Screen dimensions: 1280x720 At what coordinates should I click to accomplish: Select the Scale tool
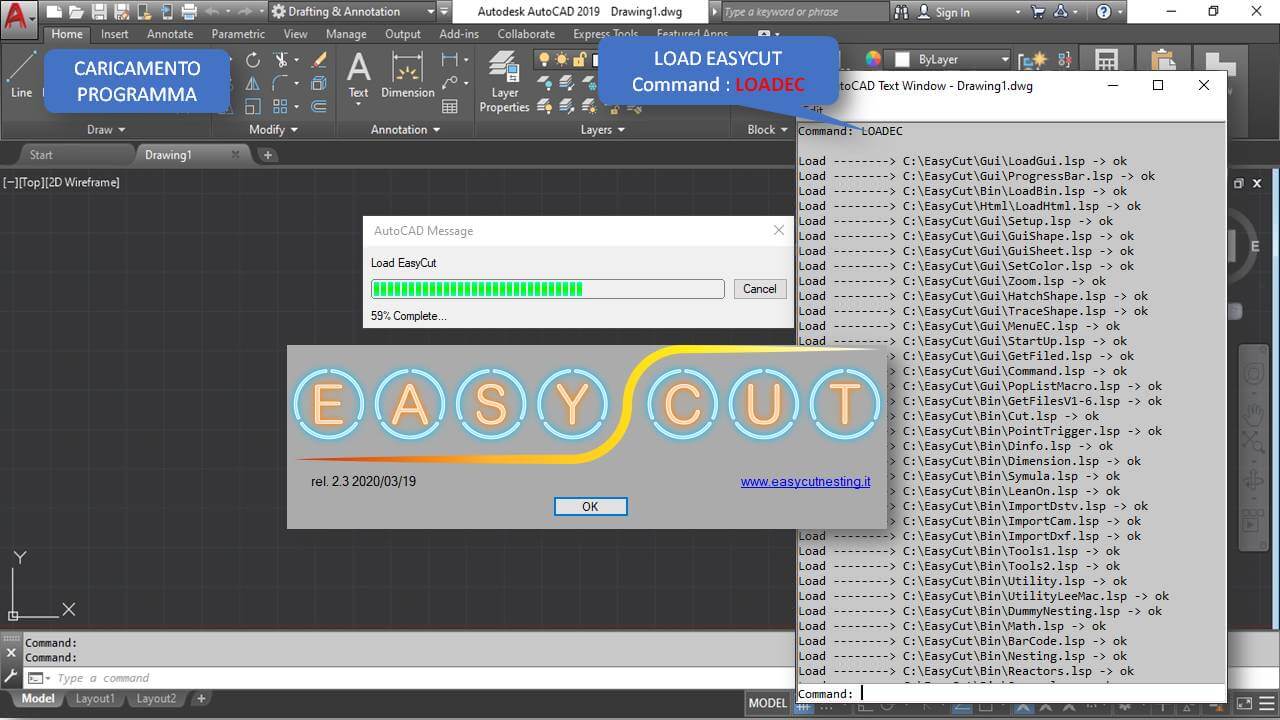coord(253,106)
